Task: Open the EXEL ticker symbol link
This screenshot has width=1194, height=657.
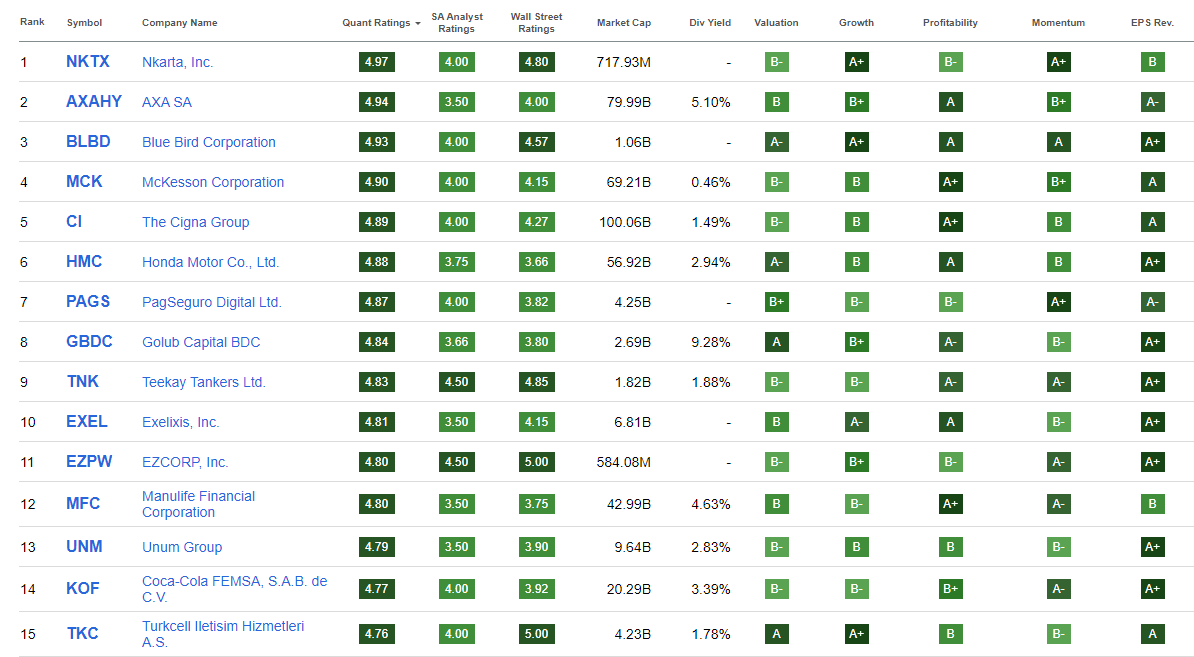Action: 87,422
